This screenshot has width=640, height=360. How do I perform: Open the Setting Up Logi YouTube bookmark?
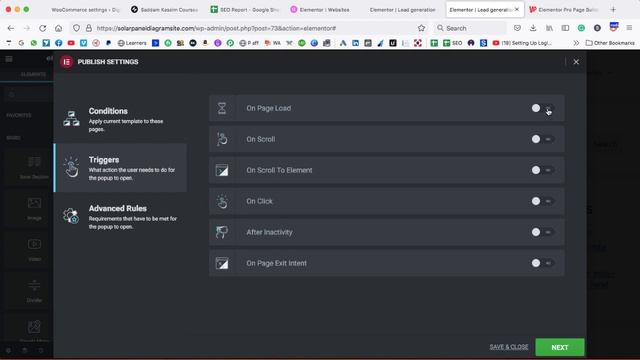[522, 43]
